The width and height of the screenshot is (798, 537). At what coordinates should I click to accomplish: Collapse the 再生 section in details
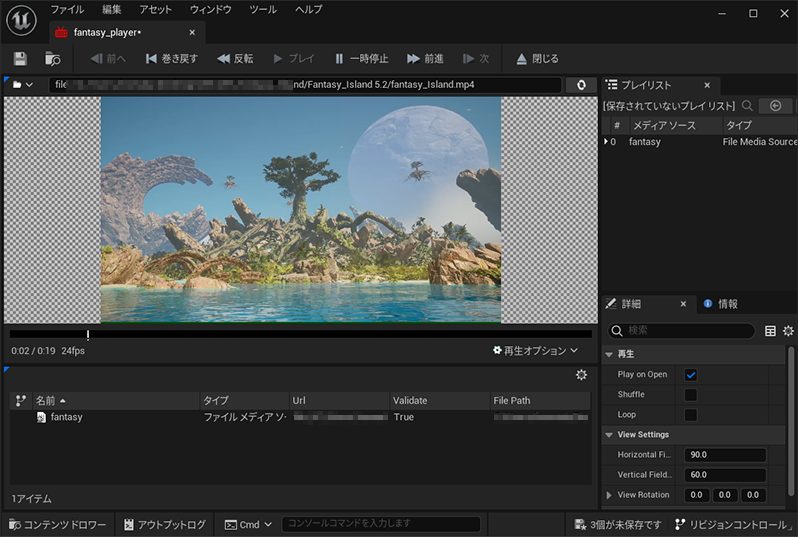pyautogui.click(x=609, y=354)
